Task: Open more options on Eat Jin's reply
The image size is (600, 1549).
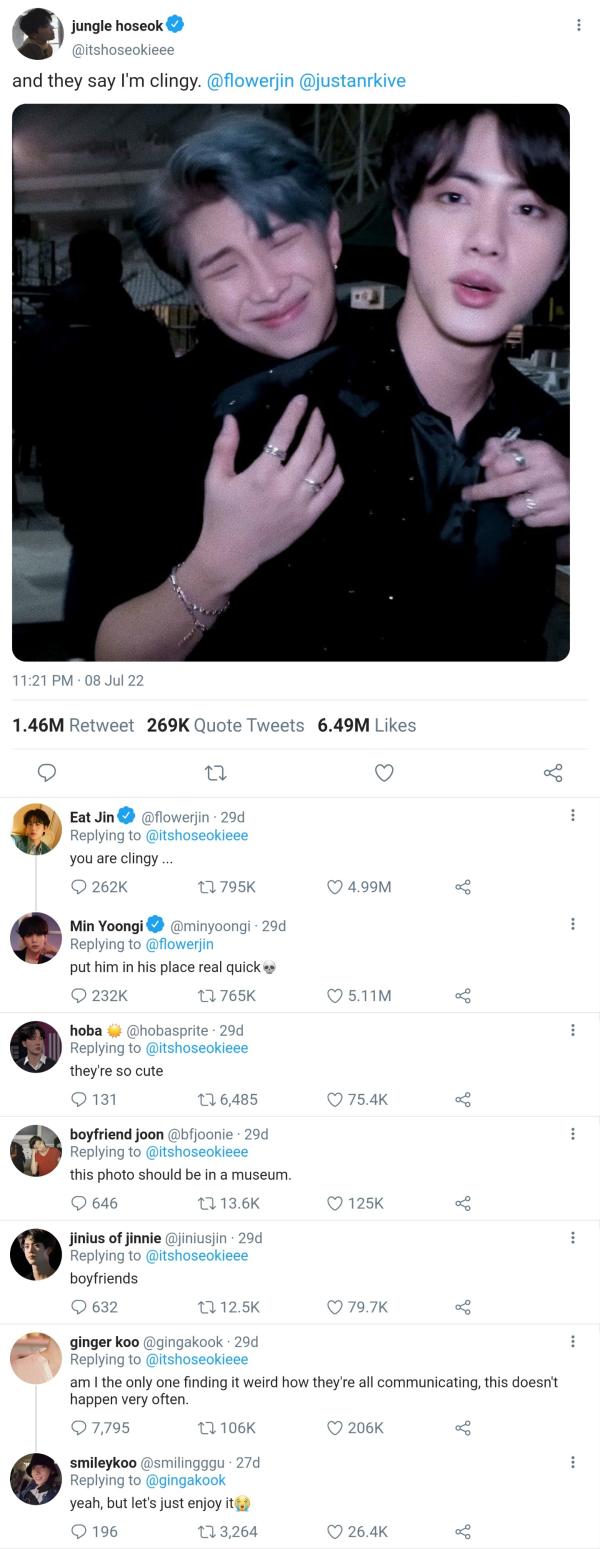Action: [x=572, y=815]
